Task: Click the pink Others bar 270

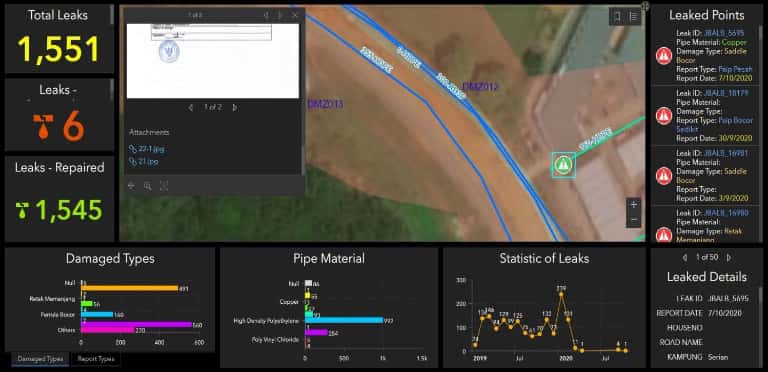Action: pyautogui.click(x=107, y=330)
